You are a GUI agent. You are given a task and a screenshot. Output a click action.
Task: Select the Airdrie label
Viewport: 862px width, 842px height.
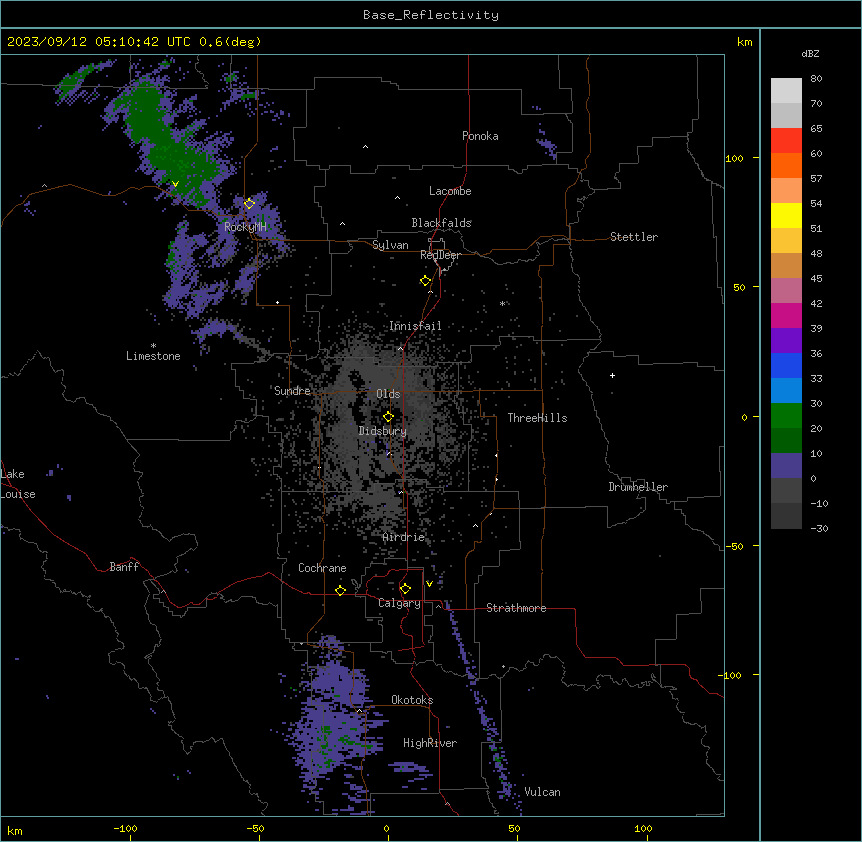[x=404, y=537]
